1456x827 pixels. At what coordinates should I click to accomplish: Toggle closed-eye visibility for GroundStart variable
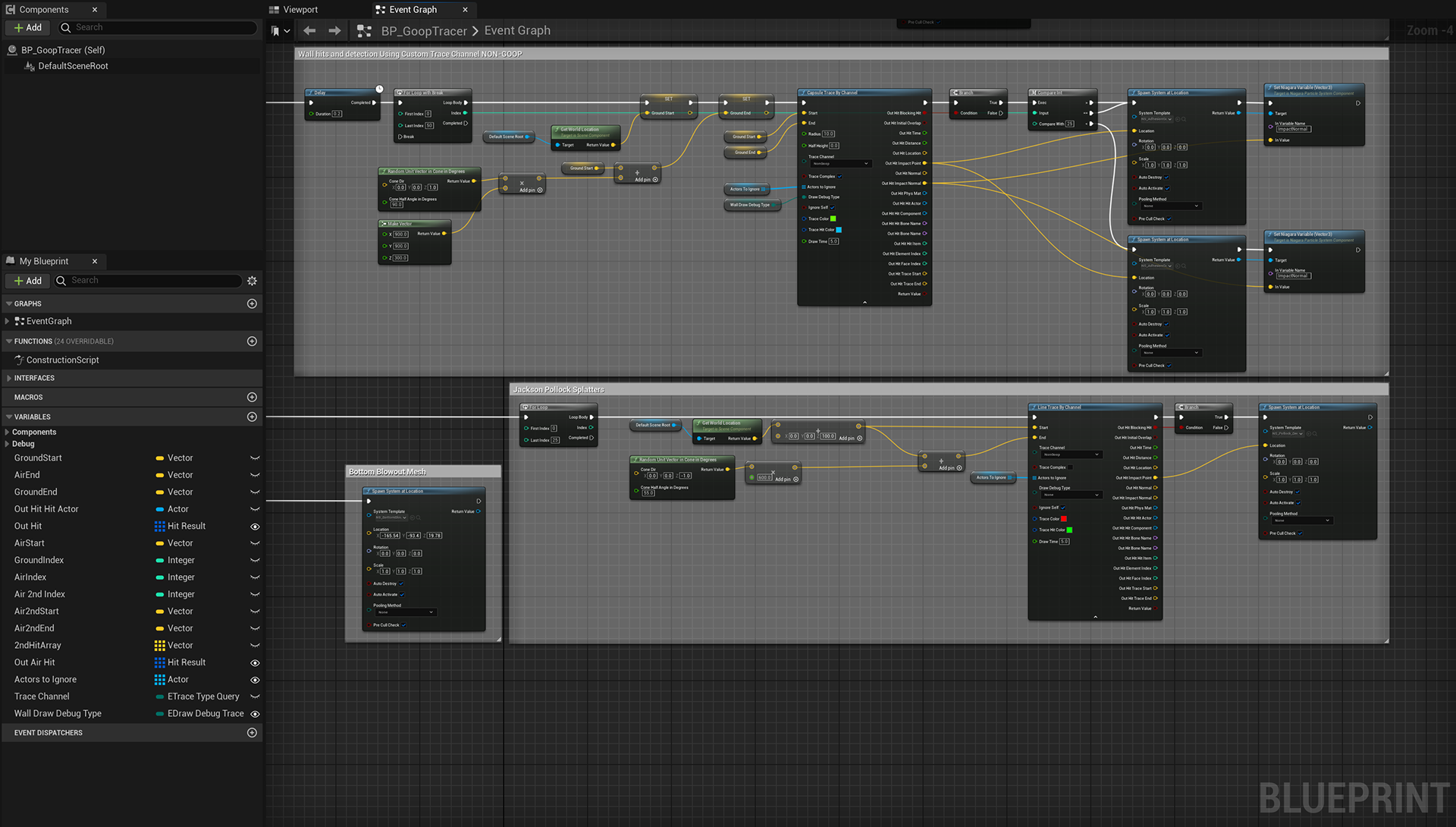tap(255, 458)
